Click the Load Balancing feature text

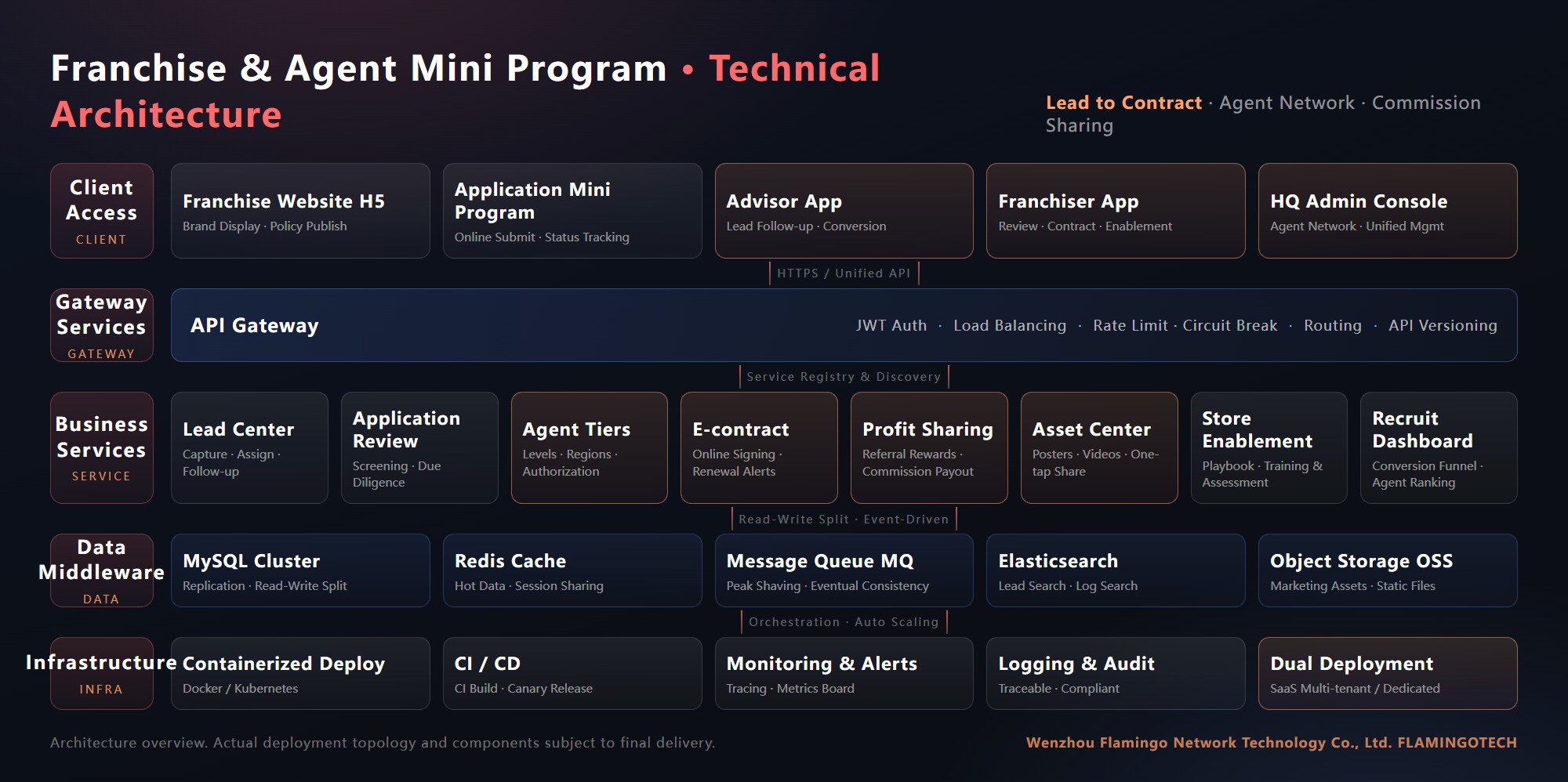point(1010,325)
